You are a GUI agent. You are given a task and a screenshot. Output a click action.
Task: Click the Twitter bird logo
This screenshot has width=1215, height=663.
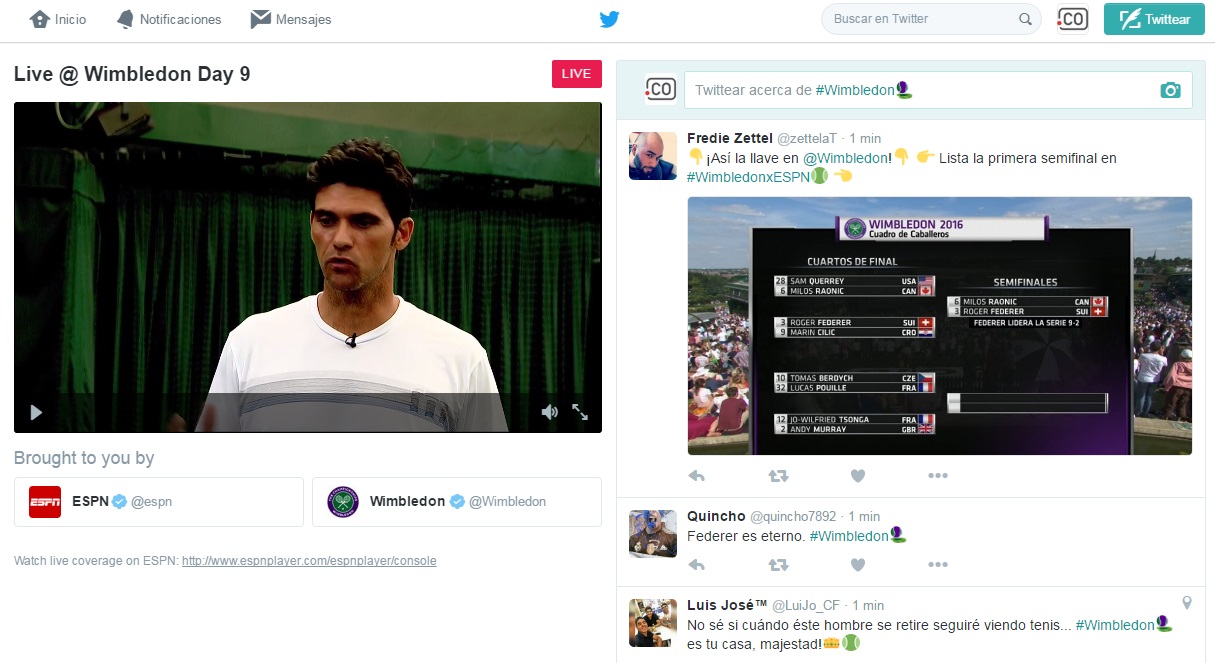[609, 19]
